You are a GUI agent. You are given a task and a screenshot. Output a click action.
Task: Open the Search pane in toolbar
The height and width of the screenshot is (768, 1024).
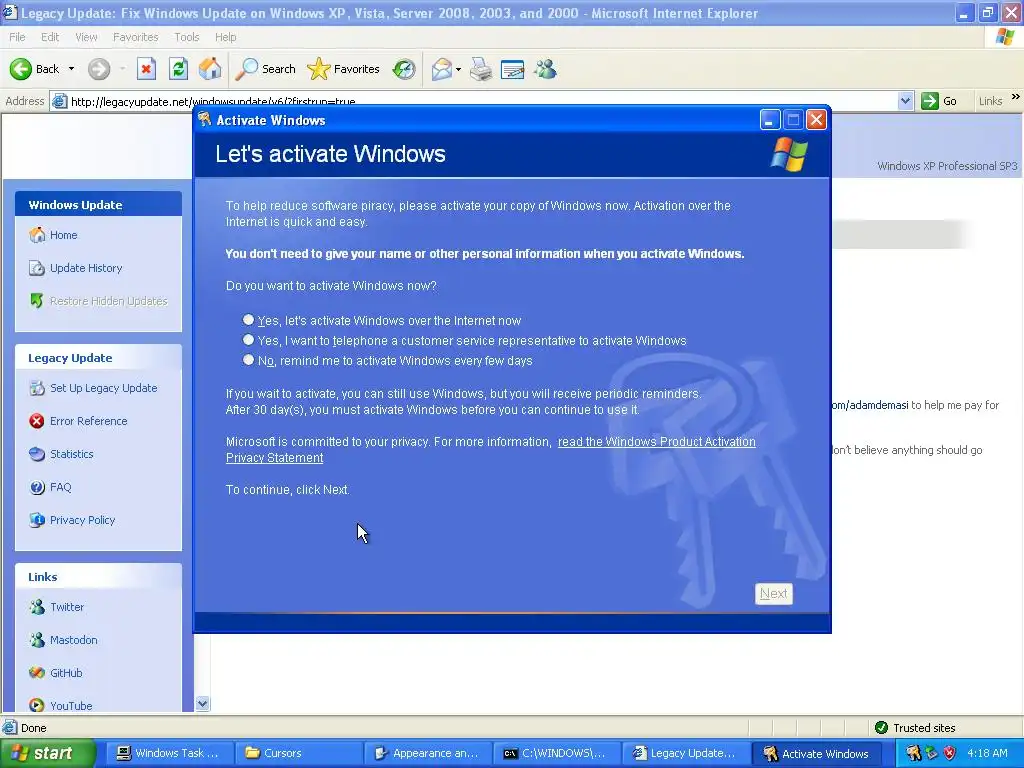tap(266, 69)
